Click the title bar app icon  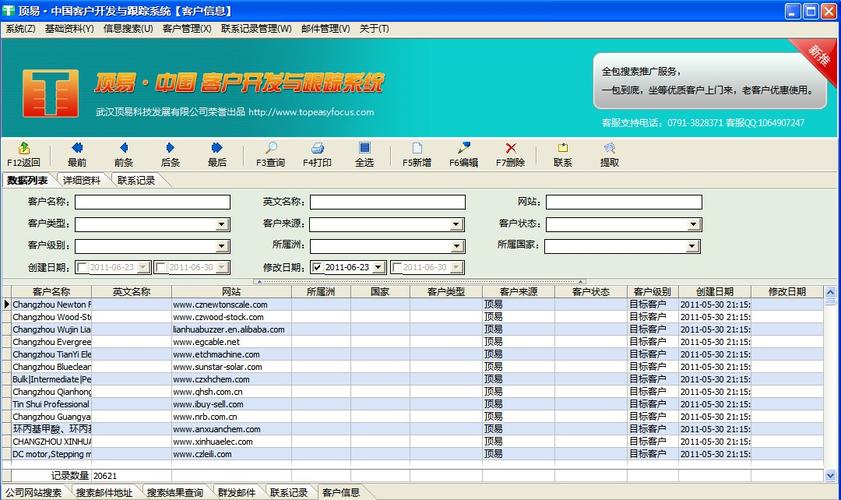pos(9,10)
